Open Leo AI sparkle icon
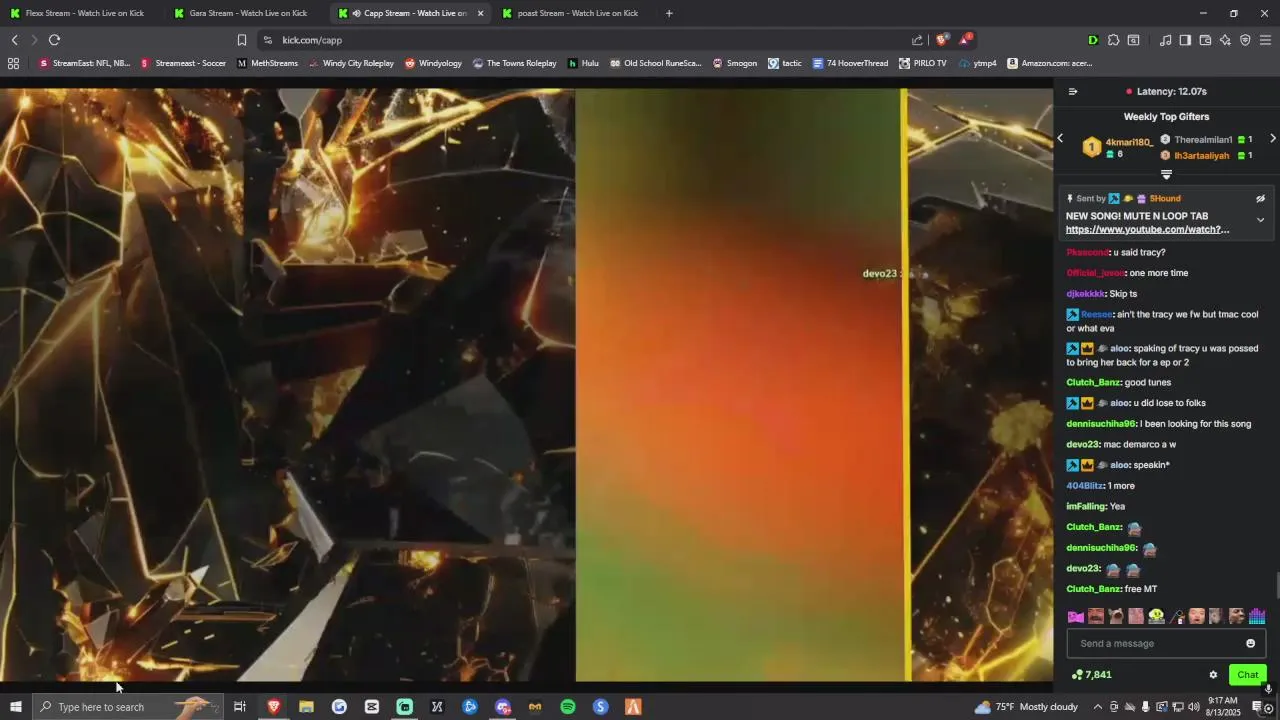Screen dimensions: 1280x720 point(1225,40)
